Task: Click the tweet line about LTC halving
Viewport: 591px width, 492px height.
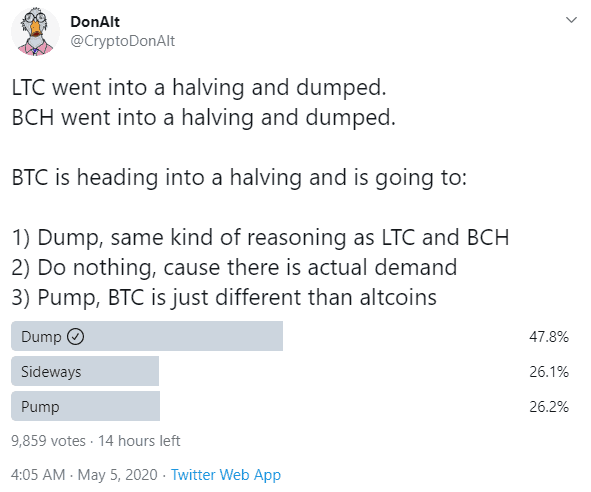Action: tap(199, 88)
